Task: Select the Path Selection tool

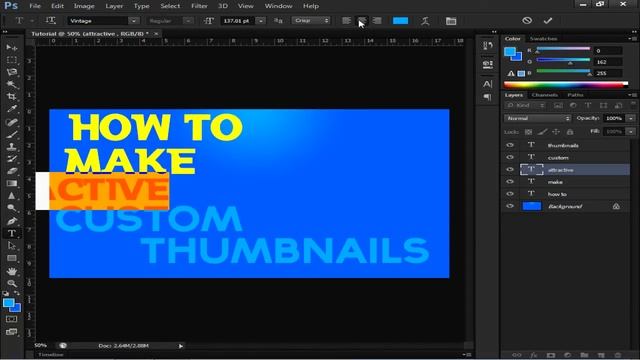Action: pos(11,246)
